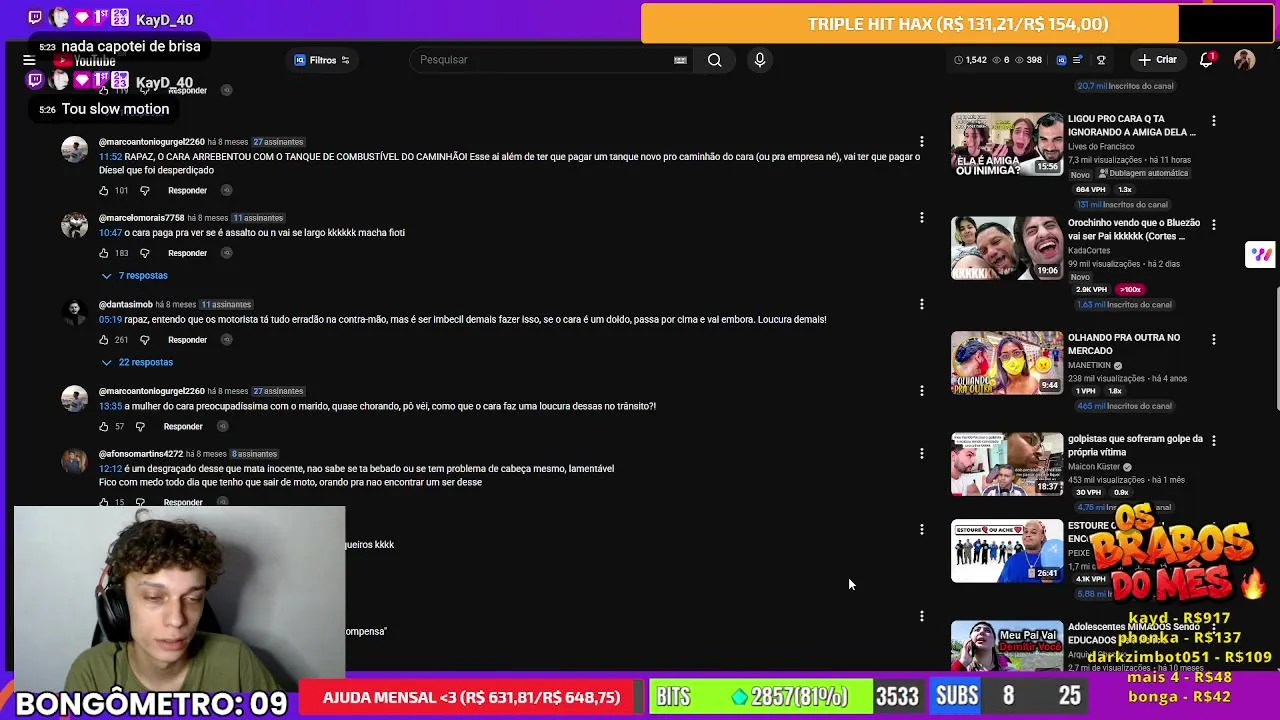This screenshot has width=1280, height=720.
Task: Open the account avatar menu
Action: 1244,60
